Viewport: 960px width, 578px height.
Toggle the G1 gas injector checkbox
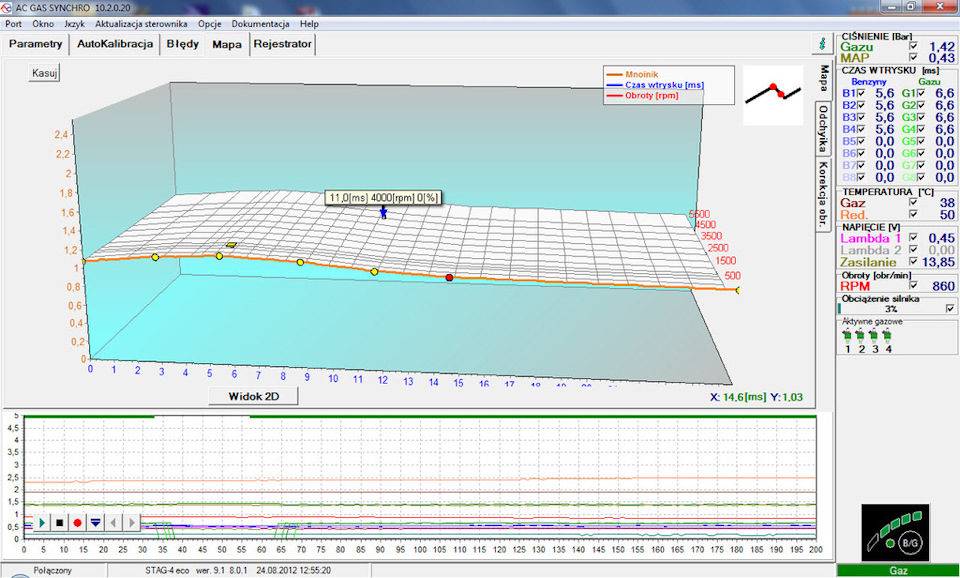(x=920, y=94)
